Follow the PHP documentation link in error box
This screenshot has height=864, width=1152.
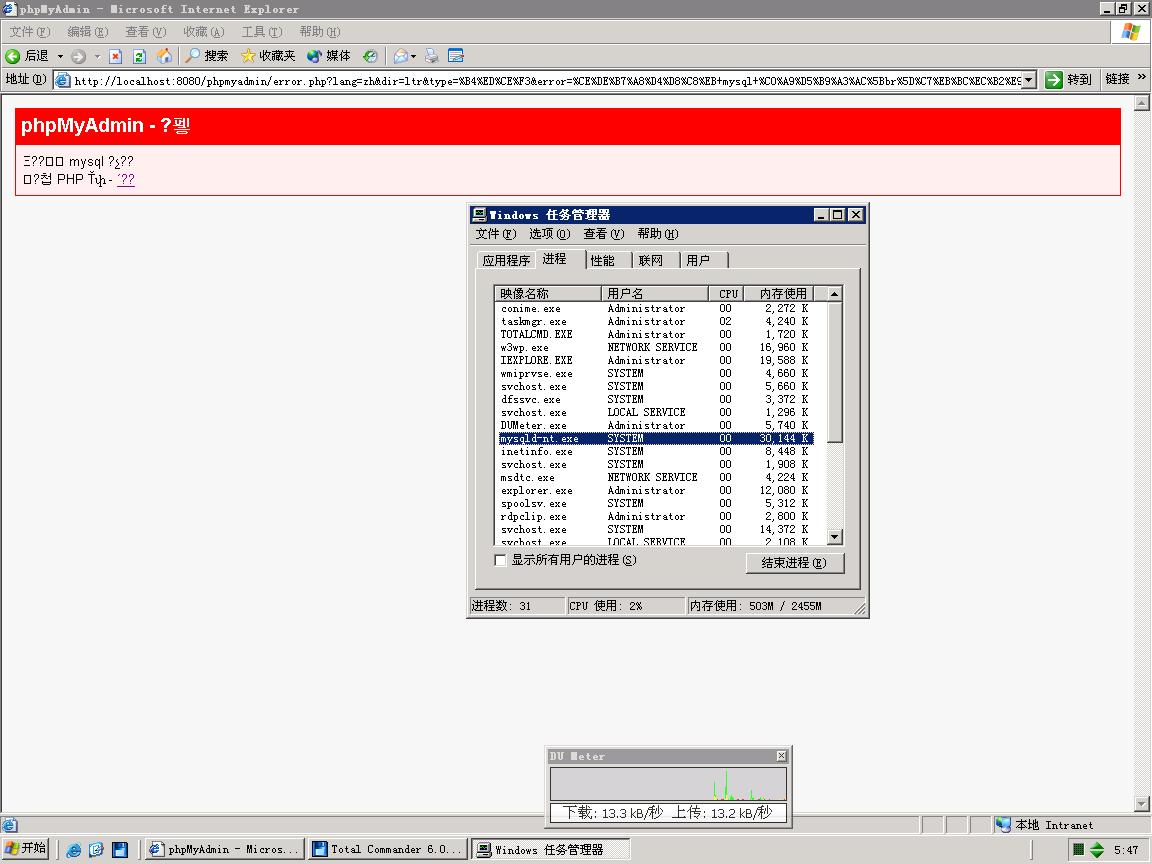(x=126, y=179)
